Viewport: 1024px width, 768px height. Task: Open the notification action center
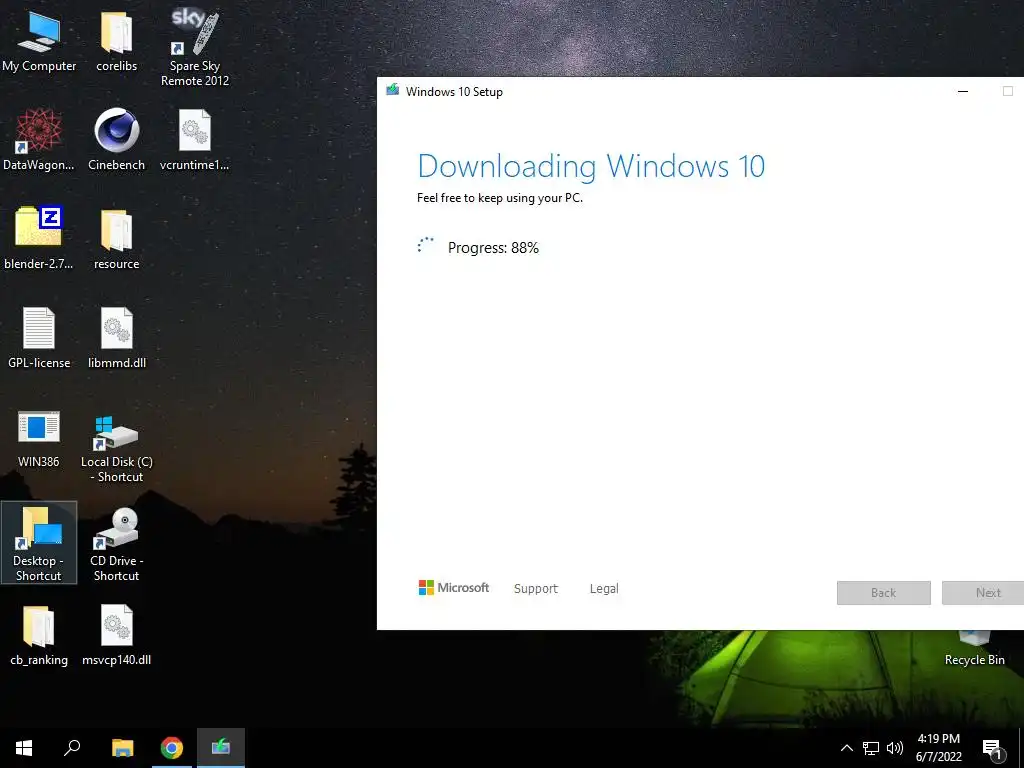(x=993, y=750)
